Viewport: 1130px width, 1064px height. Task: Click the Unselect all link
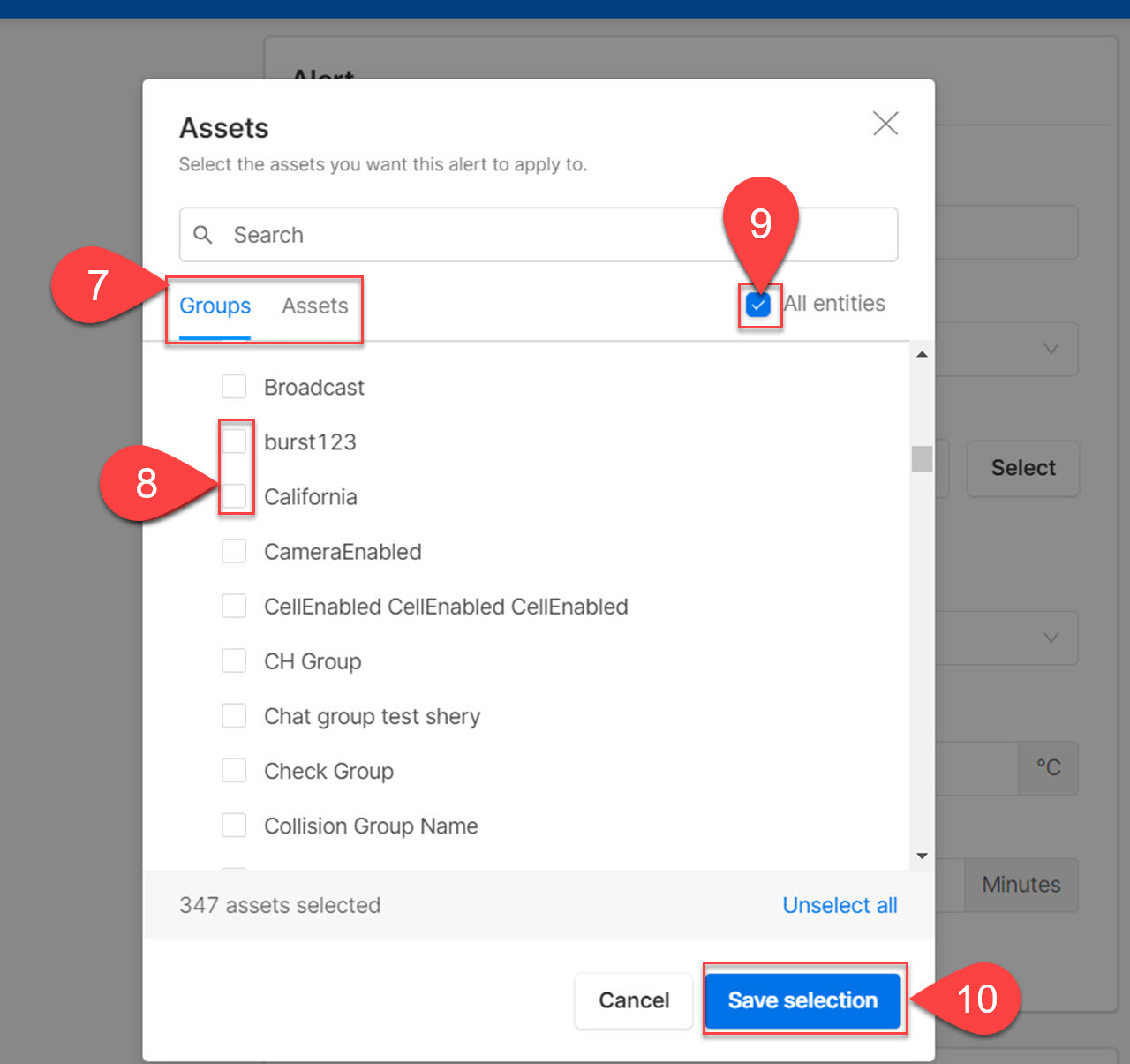tap(840, 905)
